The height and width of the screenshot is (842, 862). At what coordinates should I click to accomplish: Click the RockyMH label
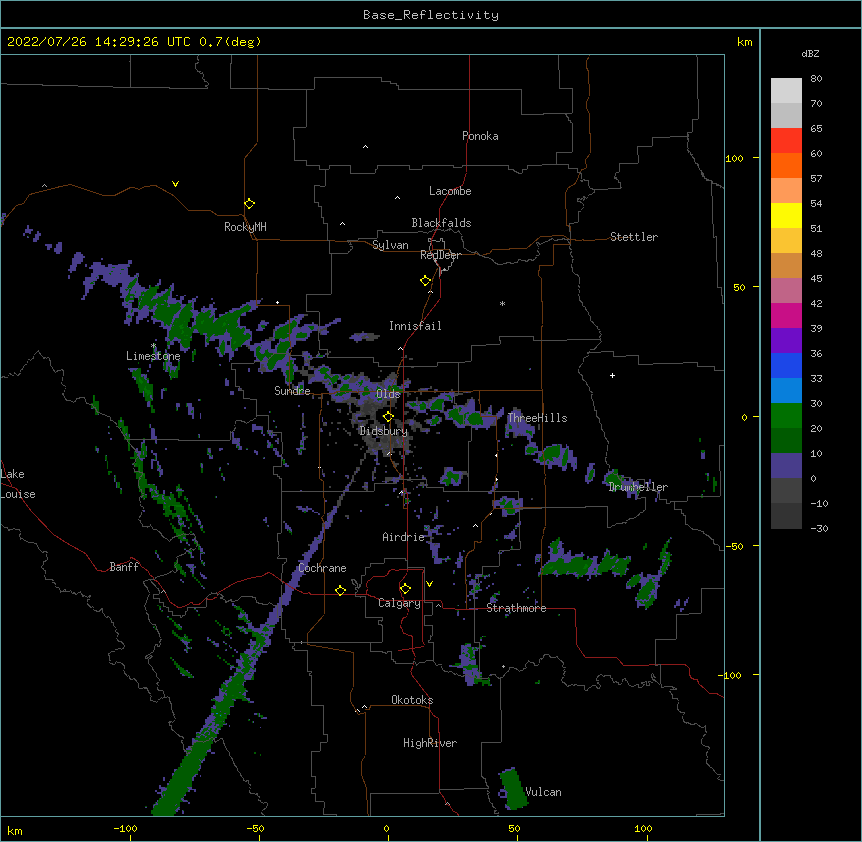[245, 227]
